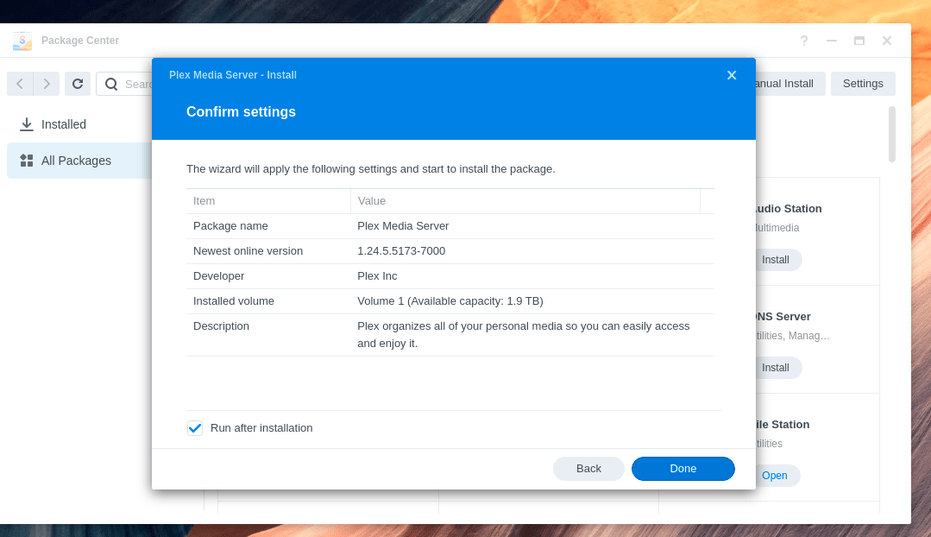Close the Package Center window
The height and width of the screenshot is (537, 931).
pos(886,40)
